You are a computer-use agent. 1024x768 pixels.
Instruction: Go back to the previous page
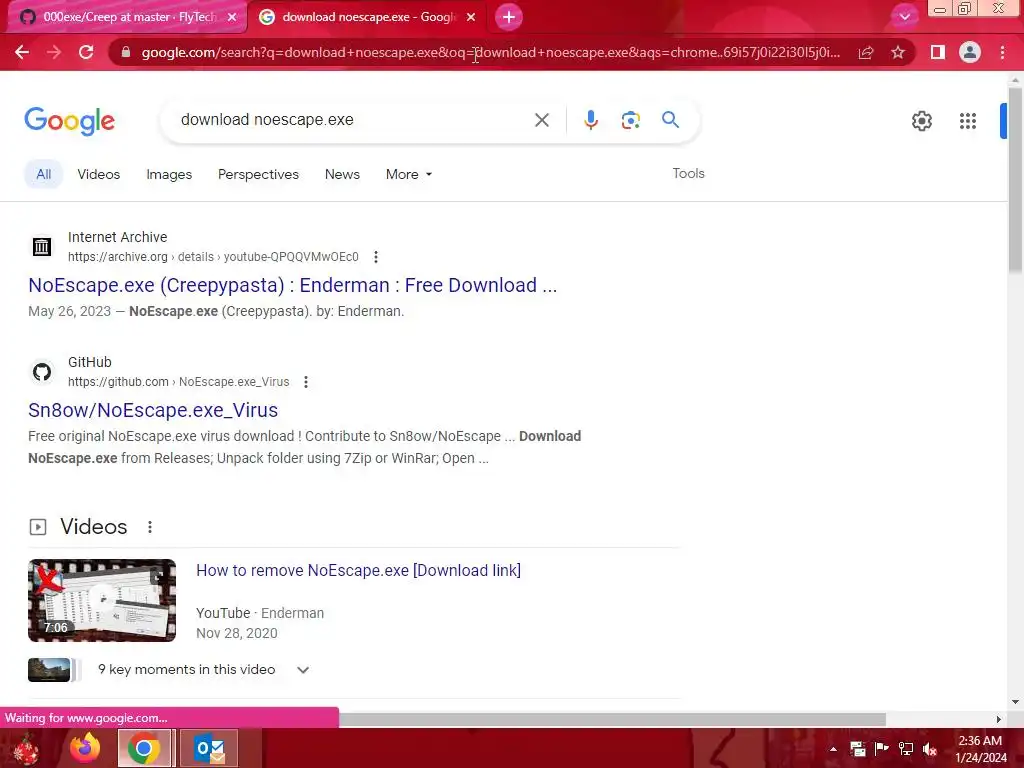coord(22,52)
